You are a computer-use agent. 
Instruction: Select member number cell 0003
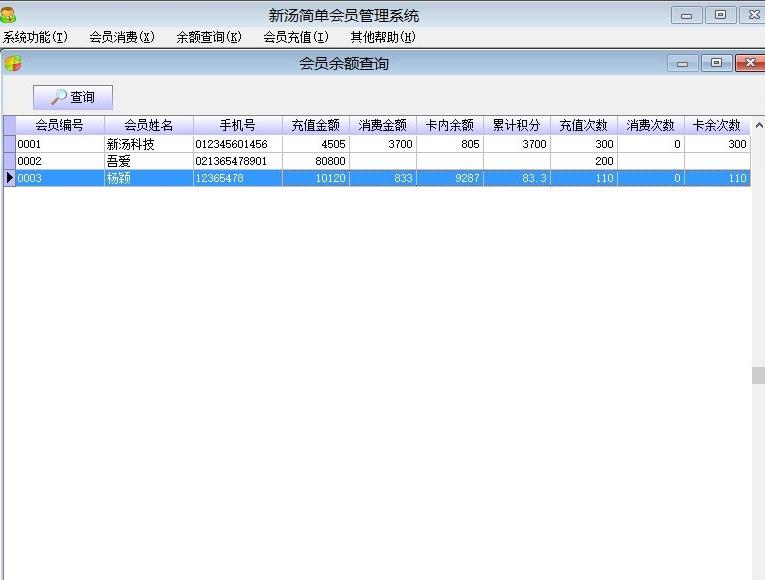[60, 178]
